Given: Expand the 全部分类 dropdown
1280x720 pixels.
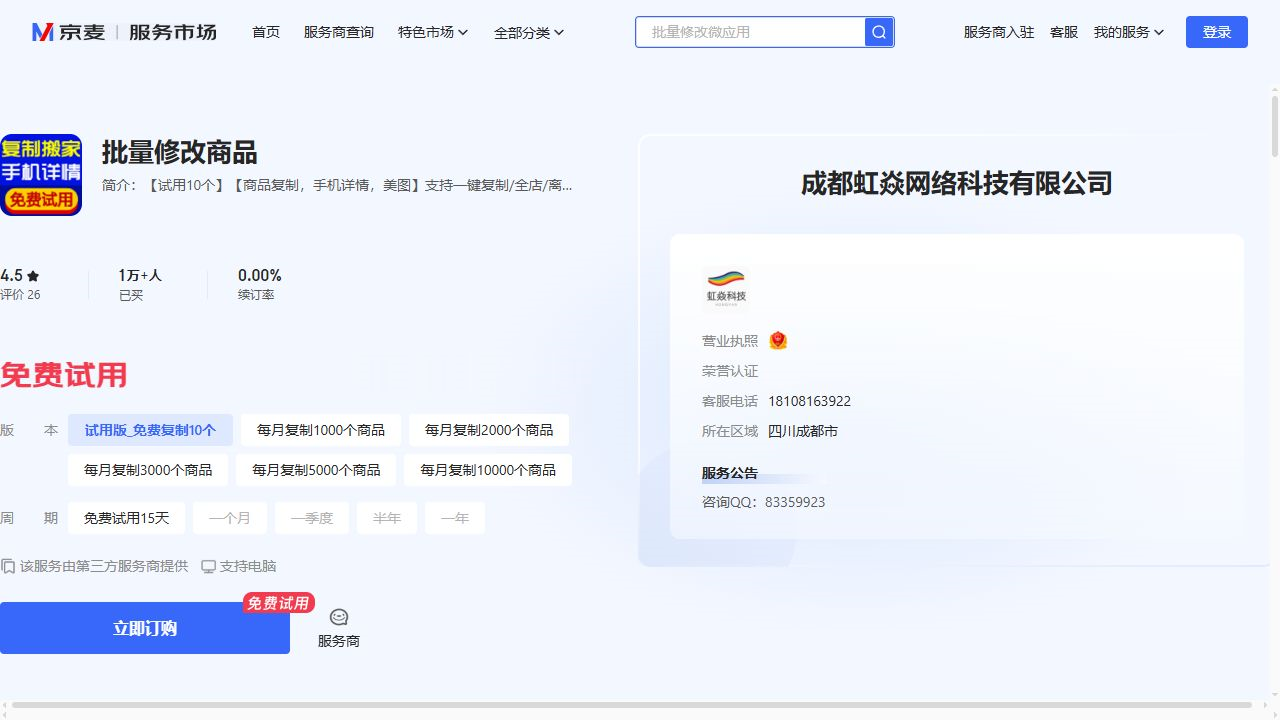Looking at the screenshot, I should [x=529, y=32].
